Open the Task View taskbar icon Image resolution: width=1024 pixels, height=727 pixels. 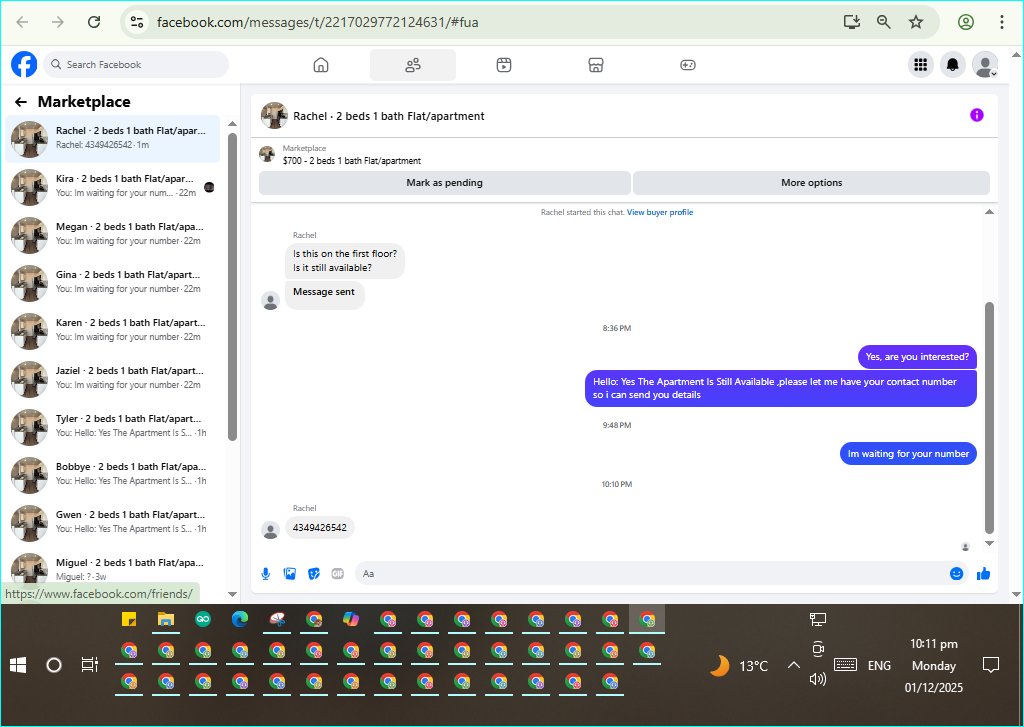(89, 665)
